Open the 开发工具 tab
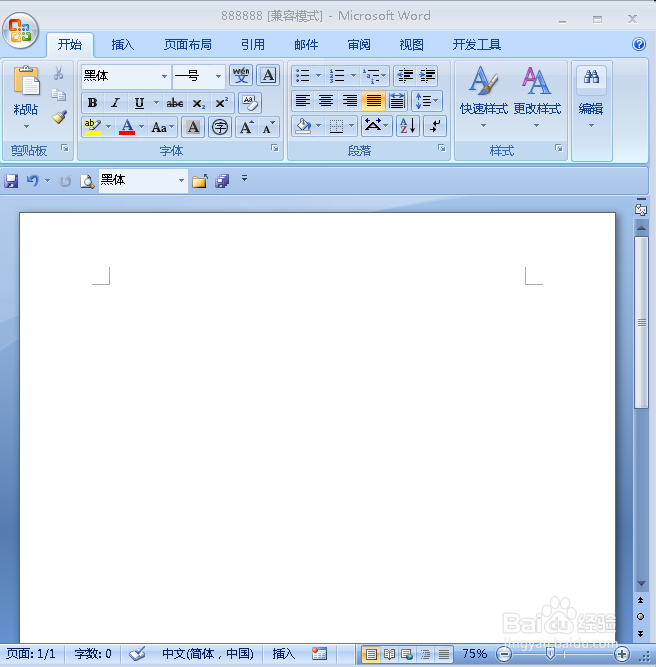 [476, 45]
